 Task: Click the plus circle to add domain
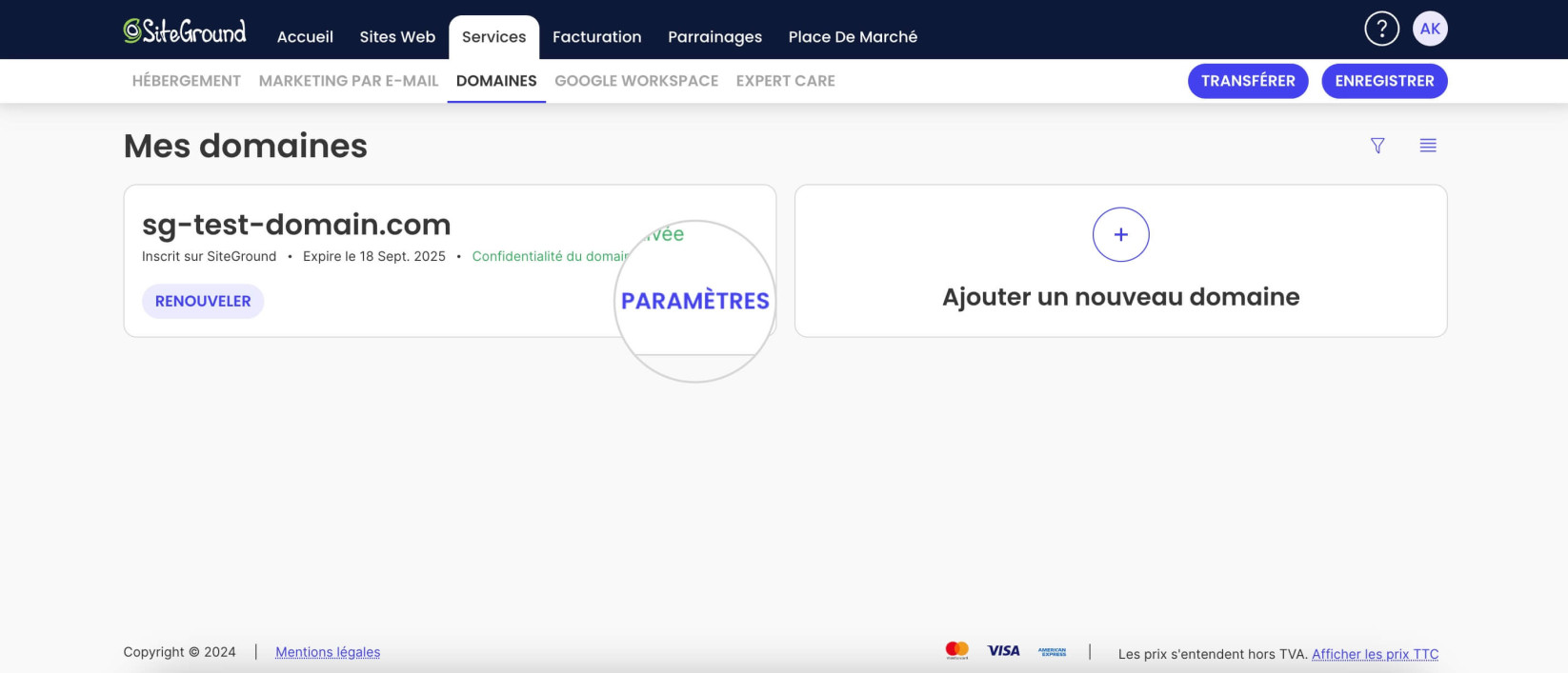1121,234
